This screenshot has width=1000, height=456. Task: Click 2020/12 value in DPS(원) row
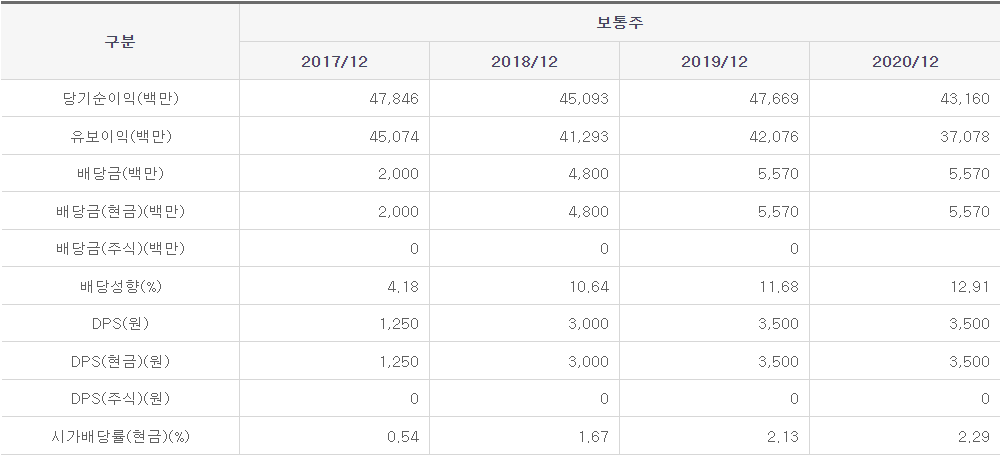tap(969, 324)
